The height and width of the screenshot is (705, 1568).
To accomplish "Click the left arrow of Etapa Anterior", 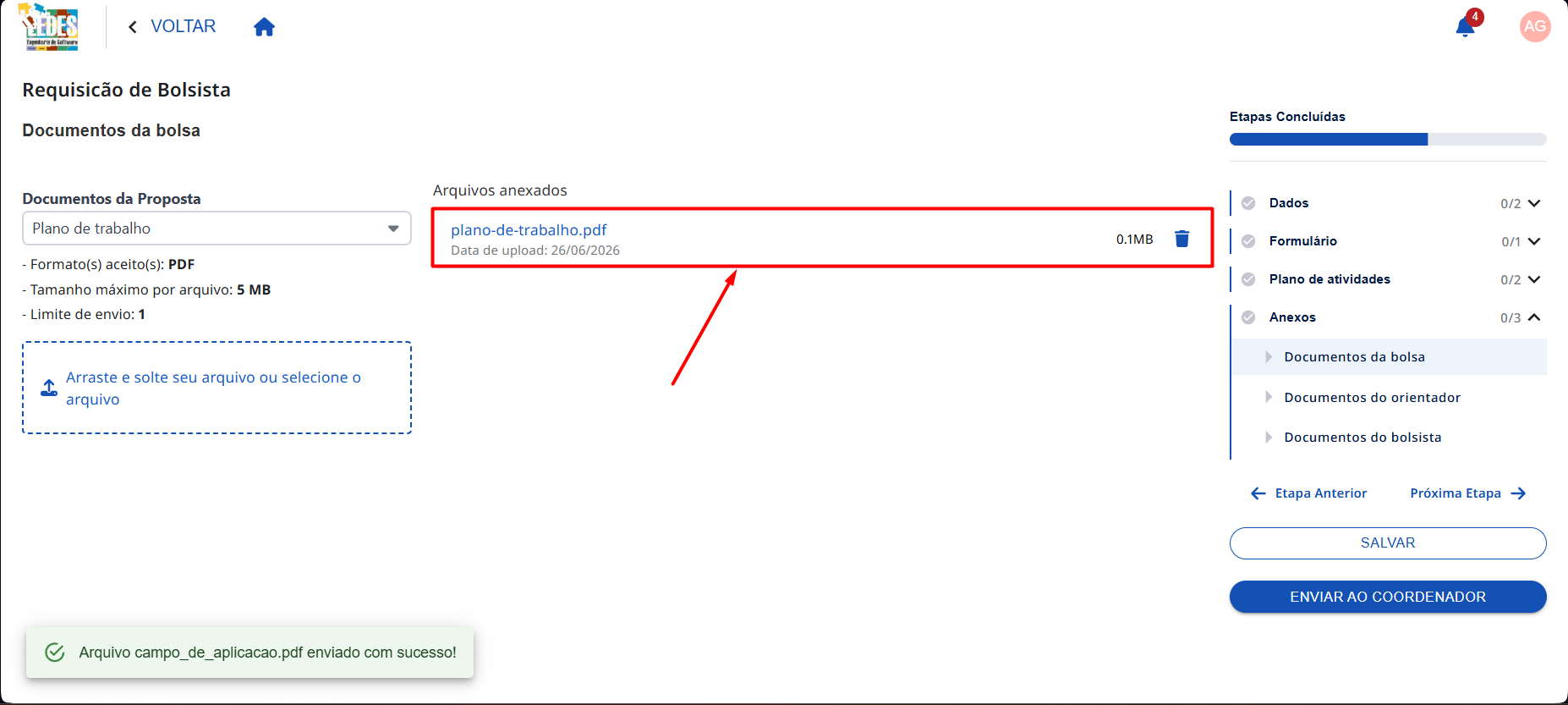I will [1258, 493].
